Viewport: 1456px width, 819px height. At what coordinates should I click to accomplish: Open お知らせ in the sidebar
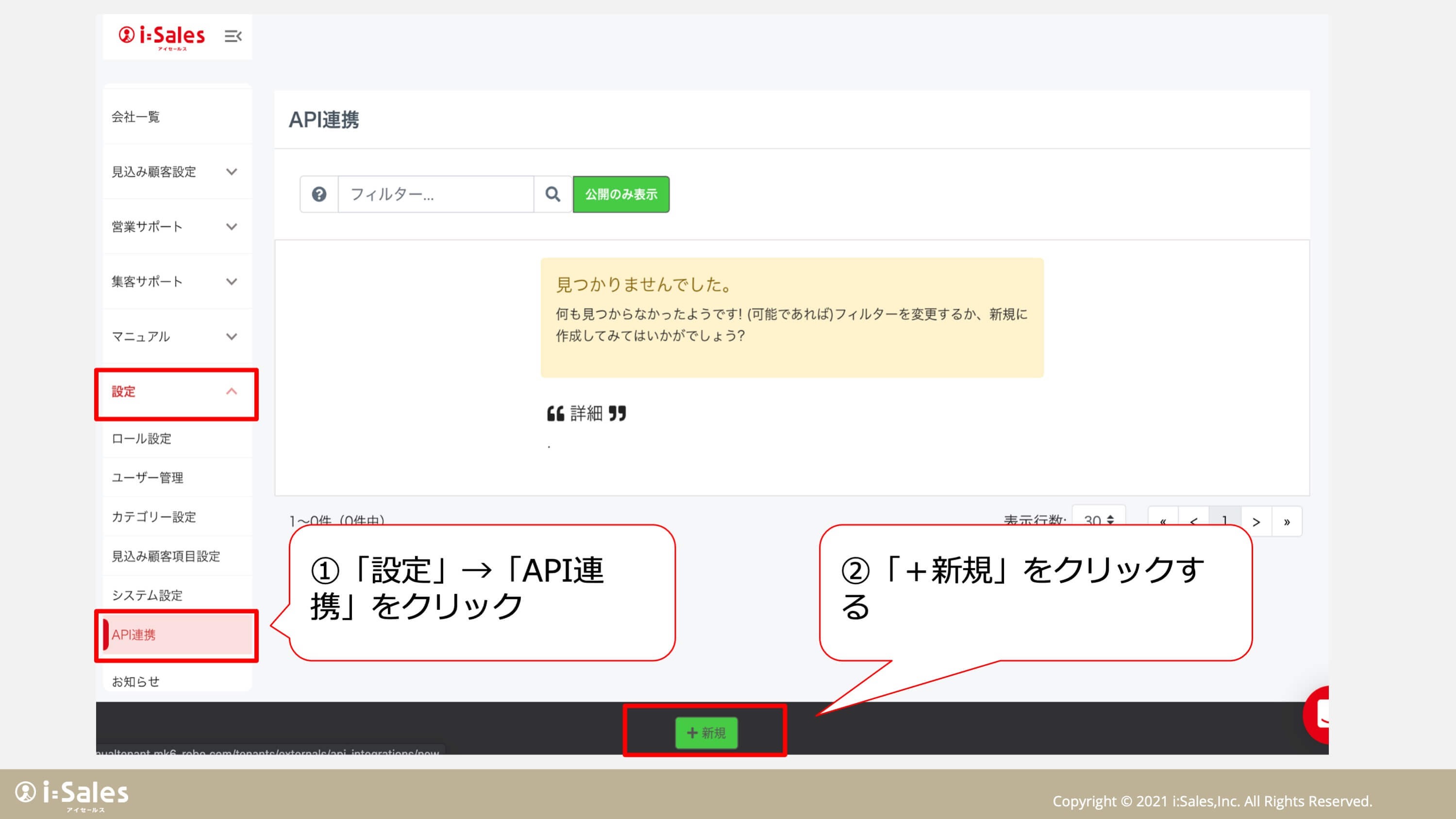tap(135, 682)
